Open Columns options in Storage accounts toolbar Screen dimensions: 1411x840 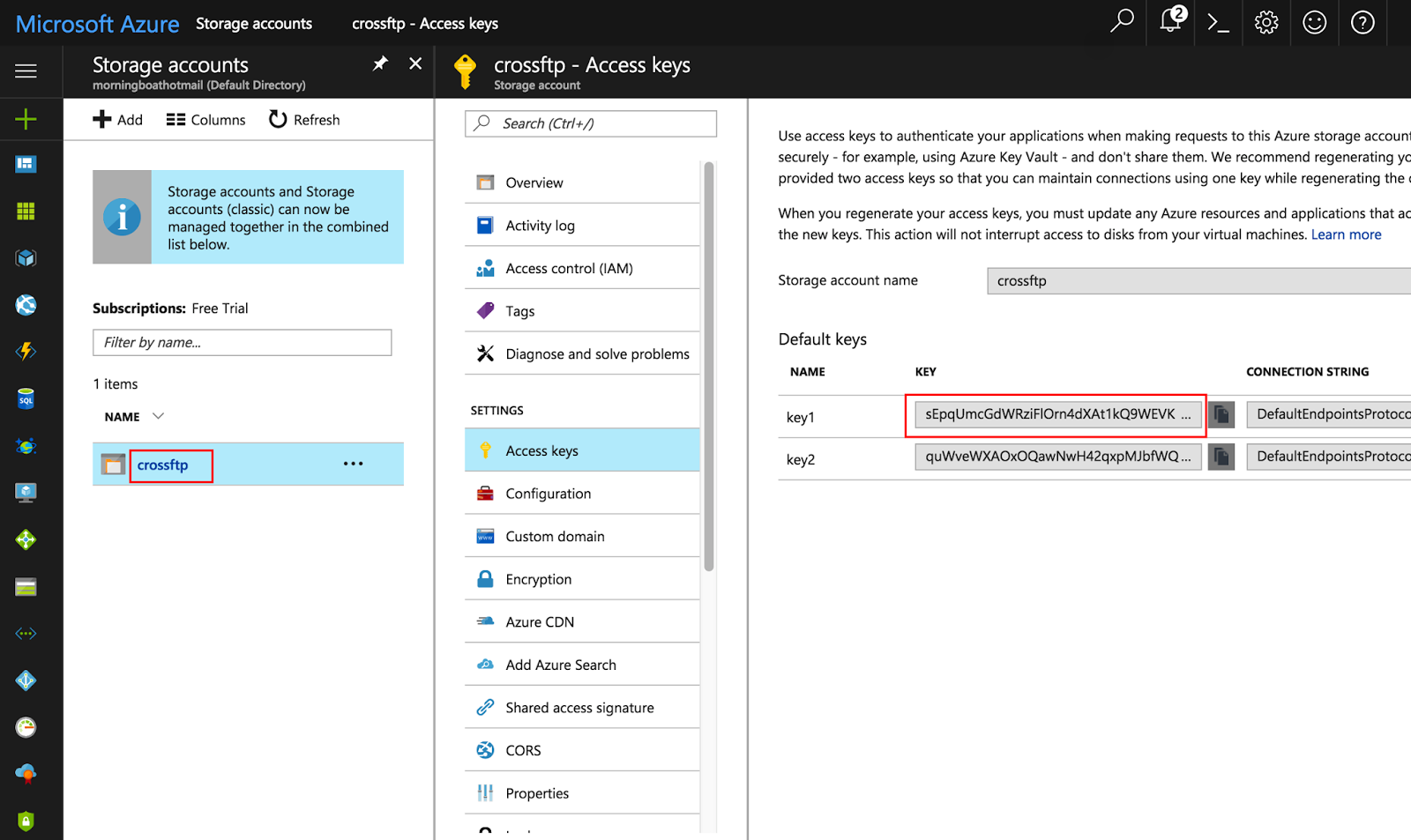(205, 119)
